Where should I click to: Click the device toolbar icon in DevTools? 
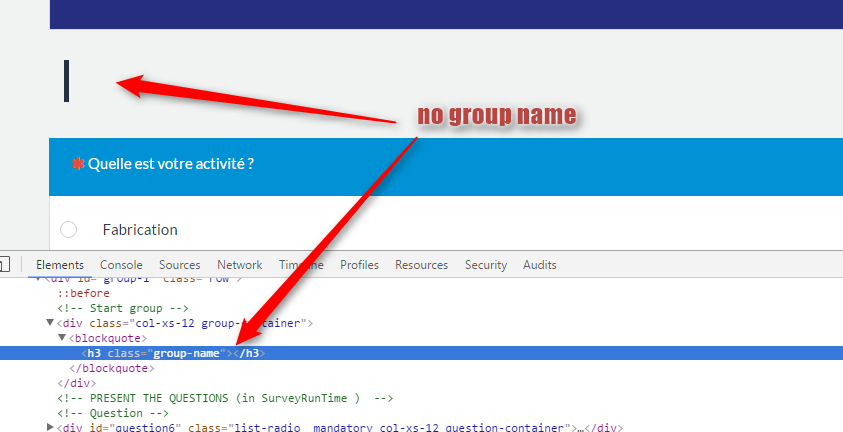pyautogui.click(x=4, y=265)
